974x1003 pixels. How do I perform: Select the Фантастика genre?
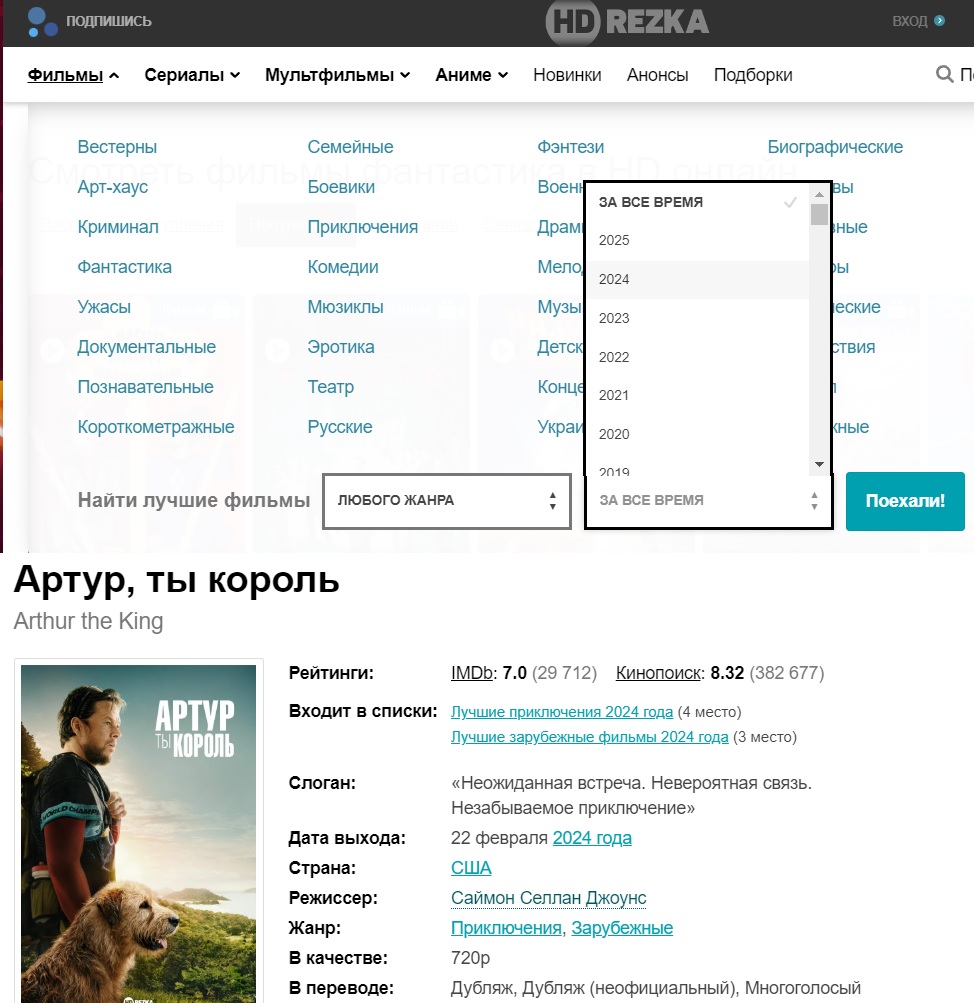[x=124, y=267]
